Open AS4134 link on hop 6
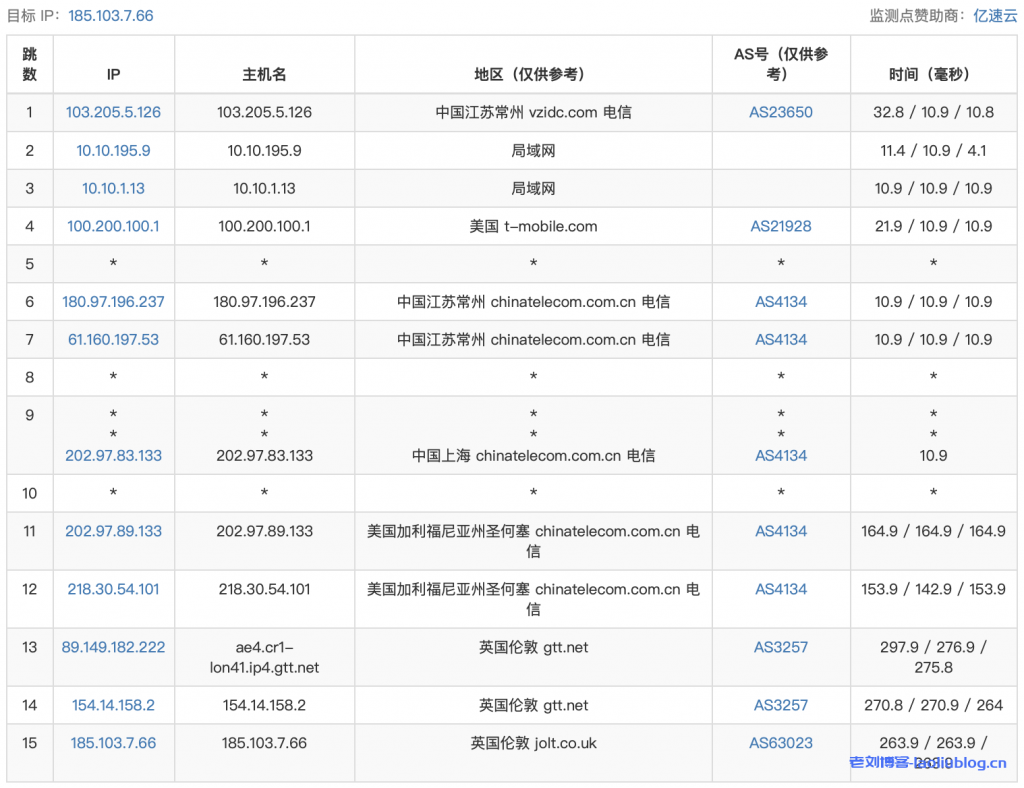The height and width of the screenshot is (788, 1024). (781, 301)
